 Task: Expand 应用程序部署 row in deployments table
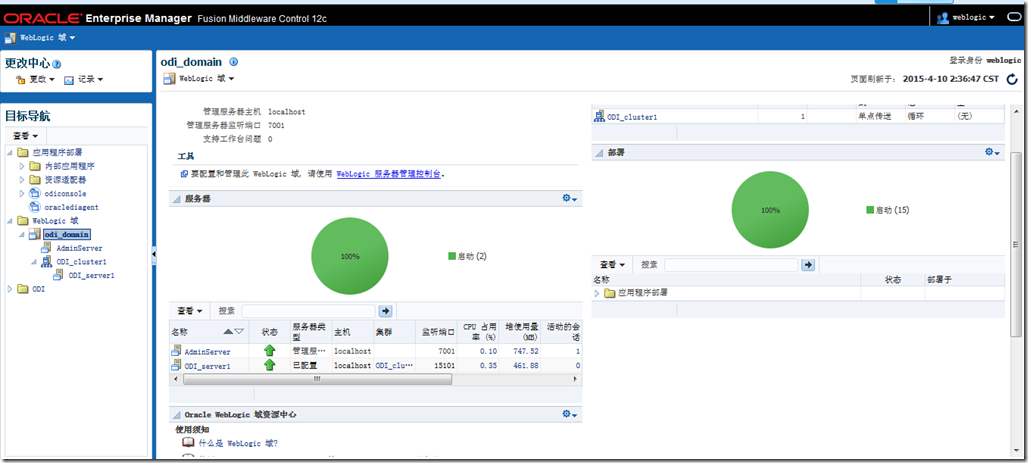[x=597, y=293]
